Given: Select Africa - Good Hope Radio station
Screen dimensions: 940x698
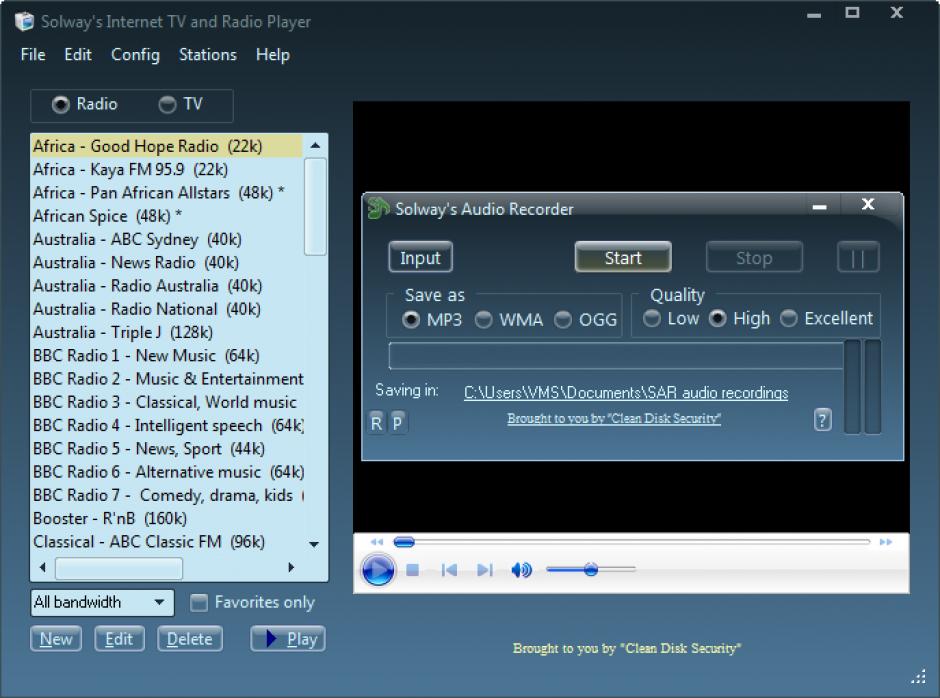Looking at the screenshot, I should [167, 146].
